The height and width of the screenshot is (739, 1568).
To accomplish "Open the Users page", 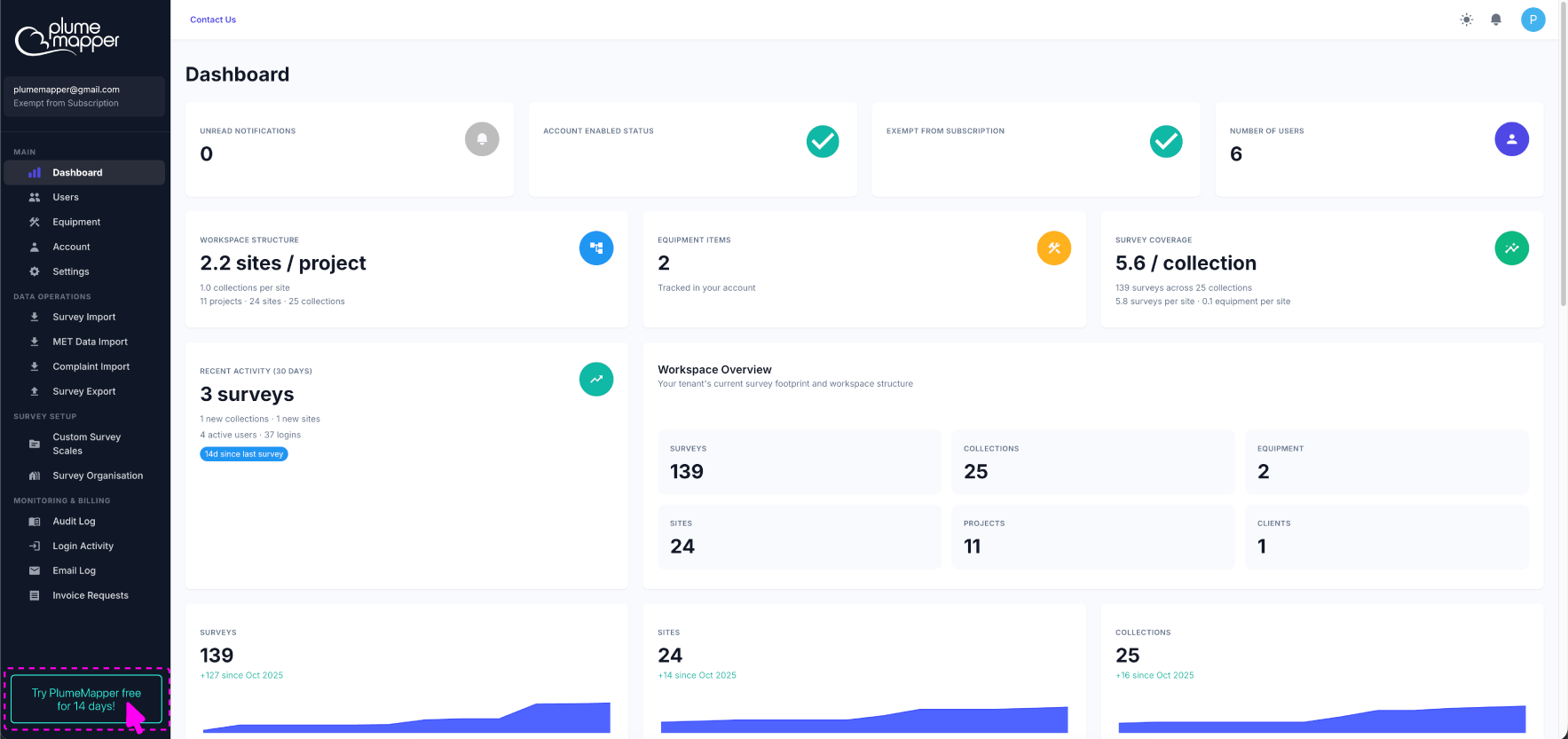I will pos(84,198).
